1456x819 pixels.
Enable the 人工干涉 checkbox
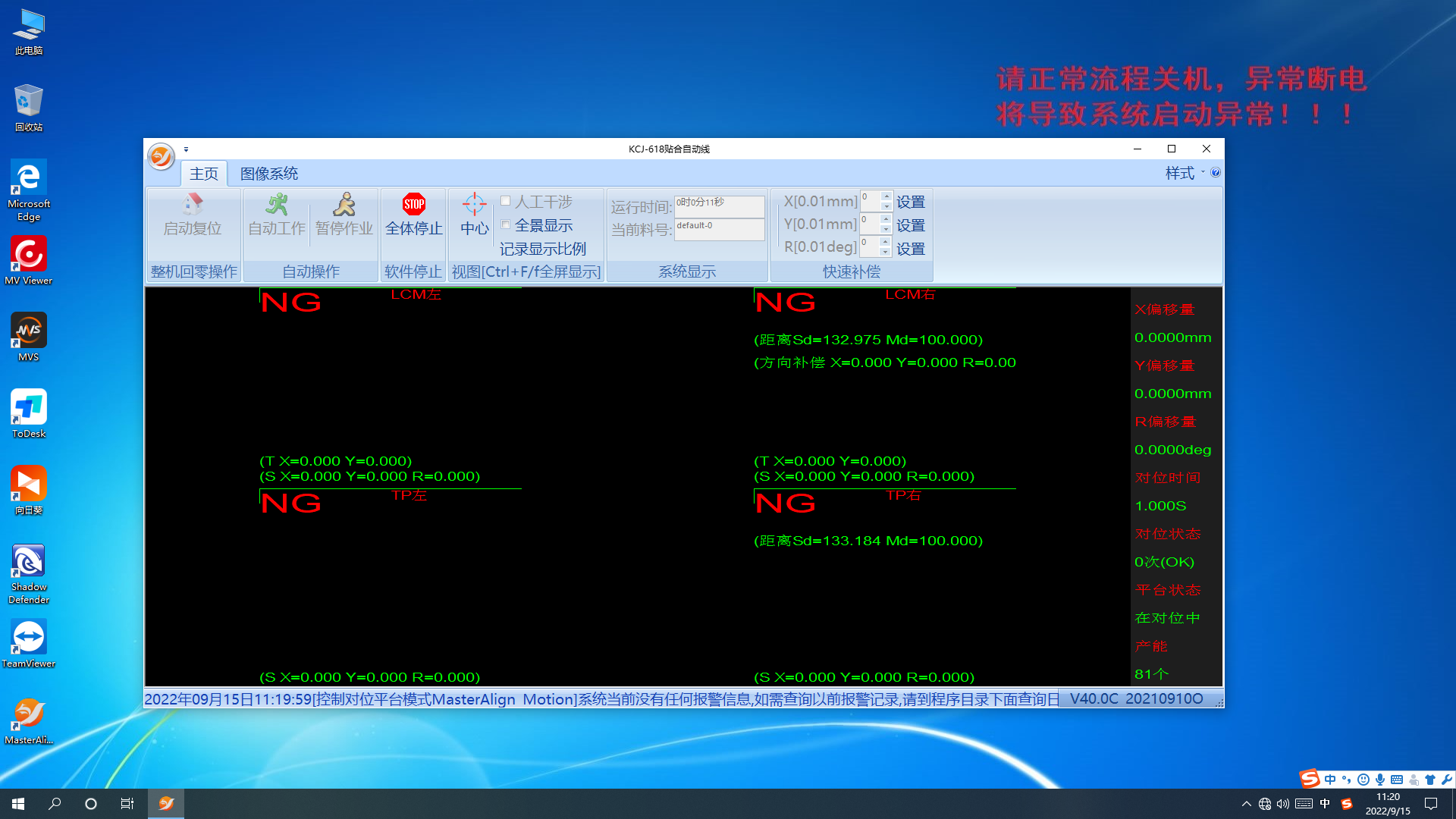click(506, 201)
